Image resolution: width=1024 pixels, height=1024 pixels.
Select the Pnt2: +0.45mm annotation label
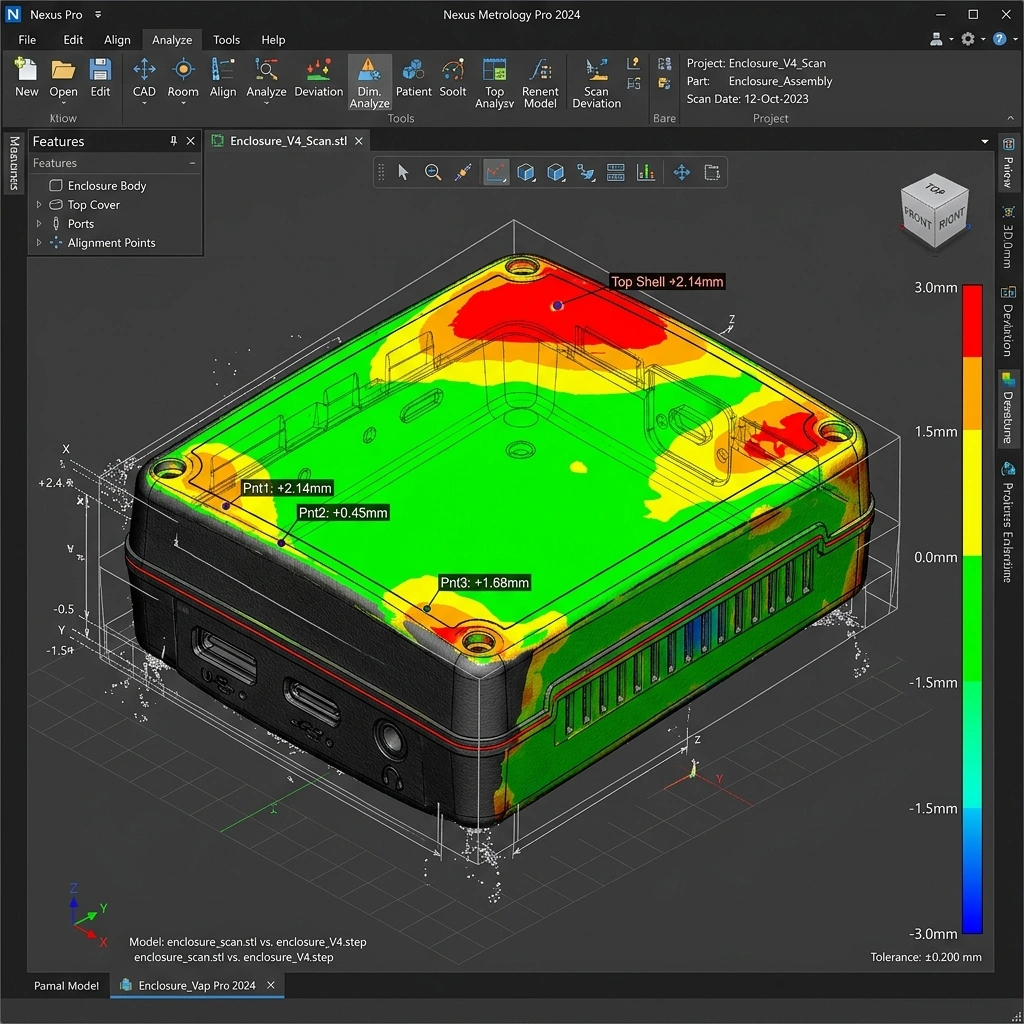pyautogui.click(x=343, y=513)
